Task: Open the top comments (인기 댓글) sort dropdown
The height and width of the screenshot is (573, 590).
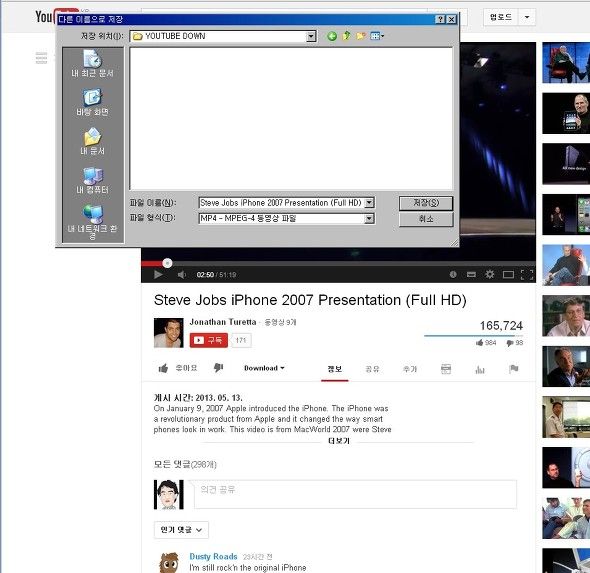Action: (181, 530)
